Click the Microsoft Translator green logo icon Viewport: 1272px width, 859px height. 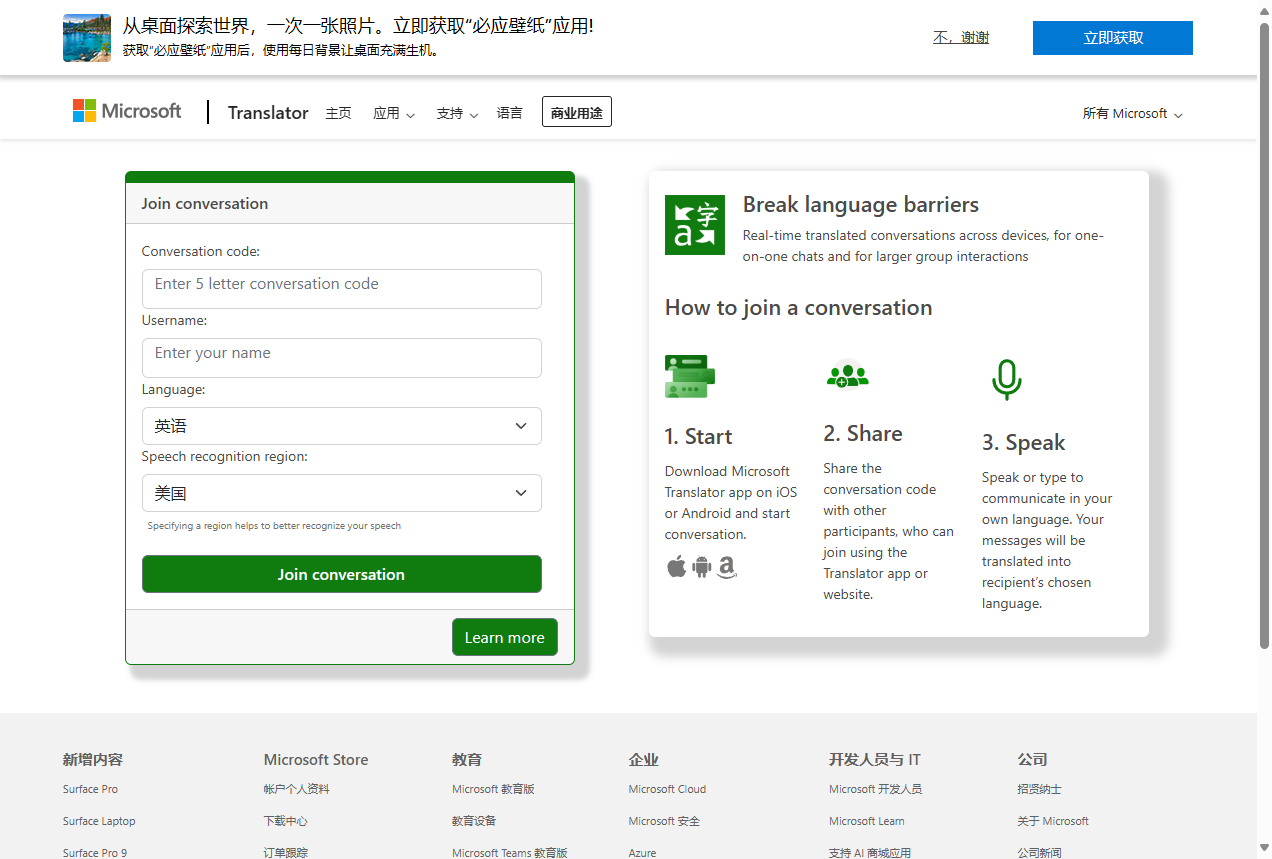(694, 224)
